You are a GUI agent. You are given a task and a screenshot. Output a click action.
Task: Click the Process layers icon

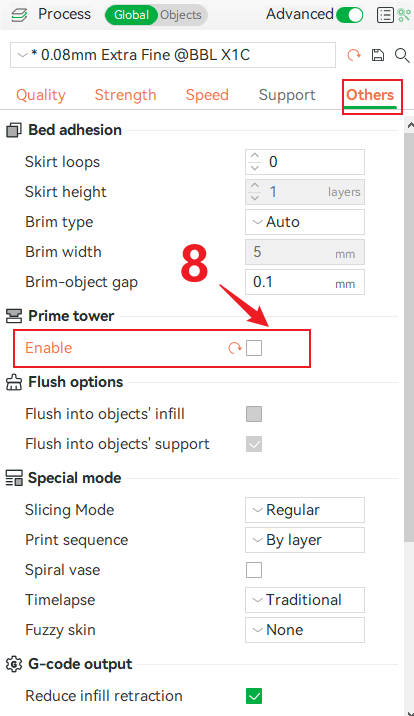(19, 15)
